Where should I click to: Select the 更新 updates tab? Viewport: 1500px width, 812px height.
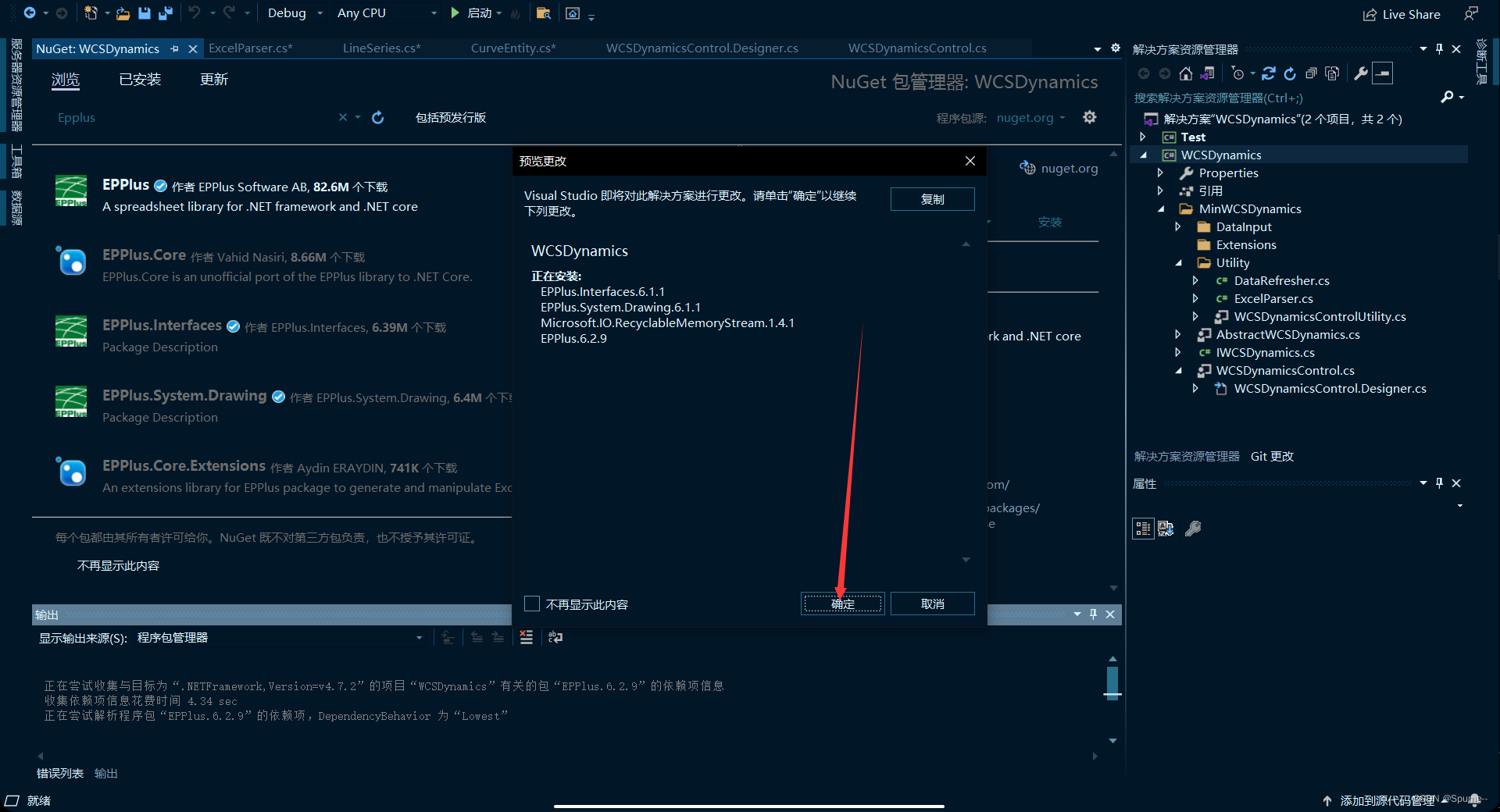(x=214, y=80)
